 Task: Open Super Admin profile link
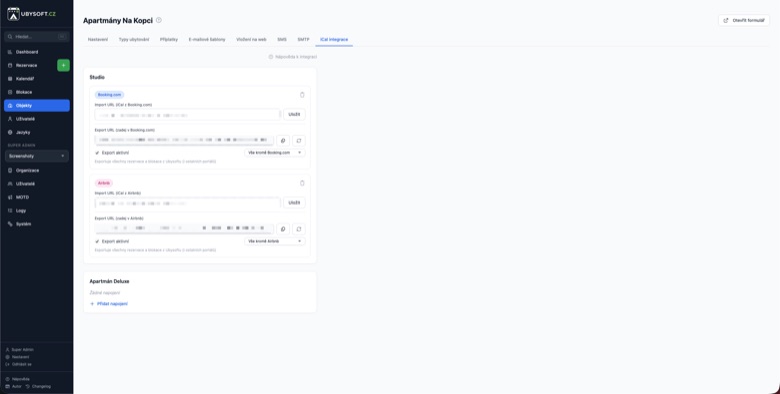pos(19,350)
